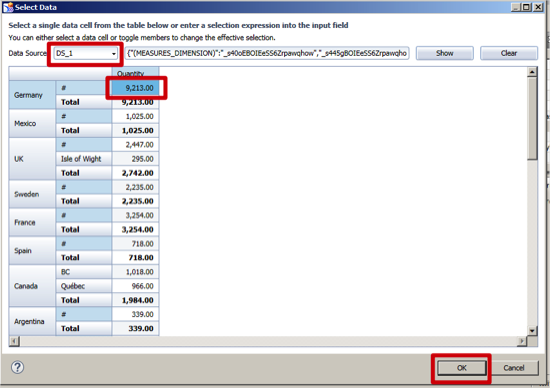Maximize the Select Data window
The image size is (550, 389).
click(527, 7)
